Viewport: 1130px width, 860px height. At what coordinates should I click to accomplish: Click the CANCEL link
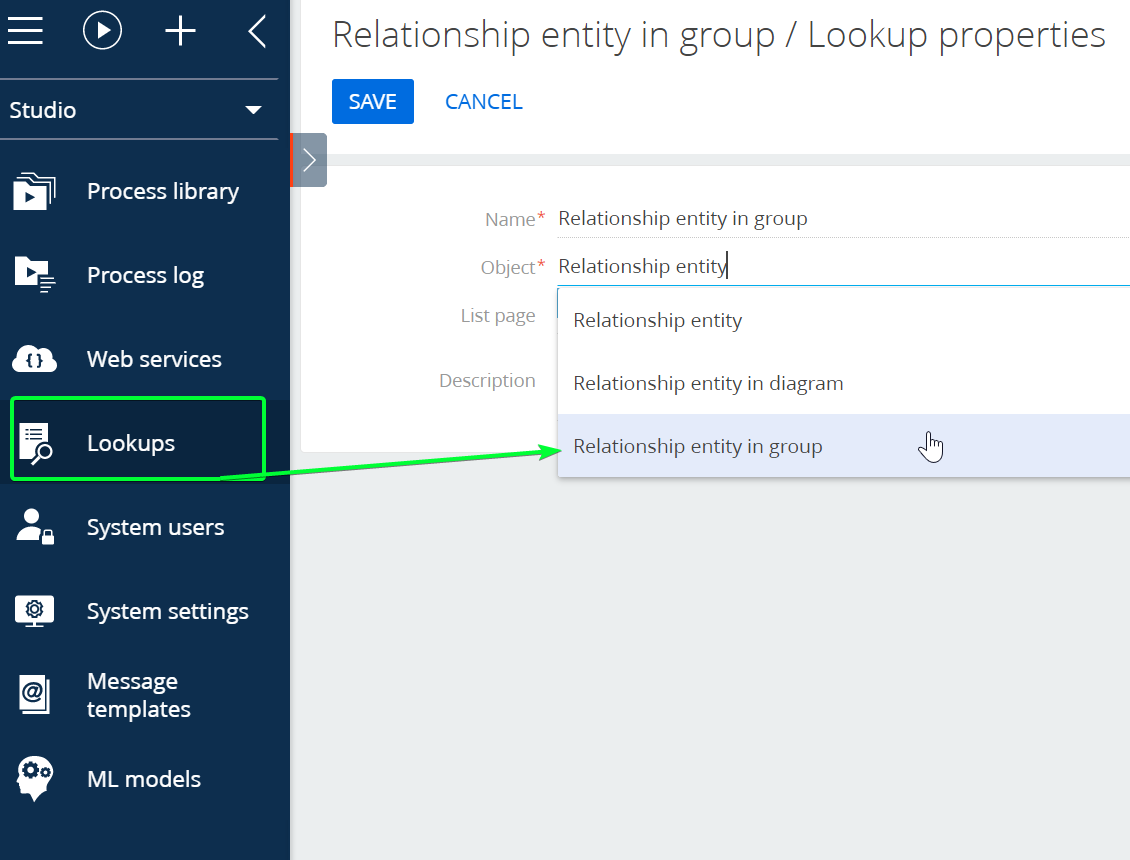coord(484,102)
